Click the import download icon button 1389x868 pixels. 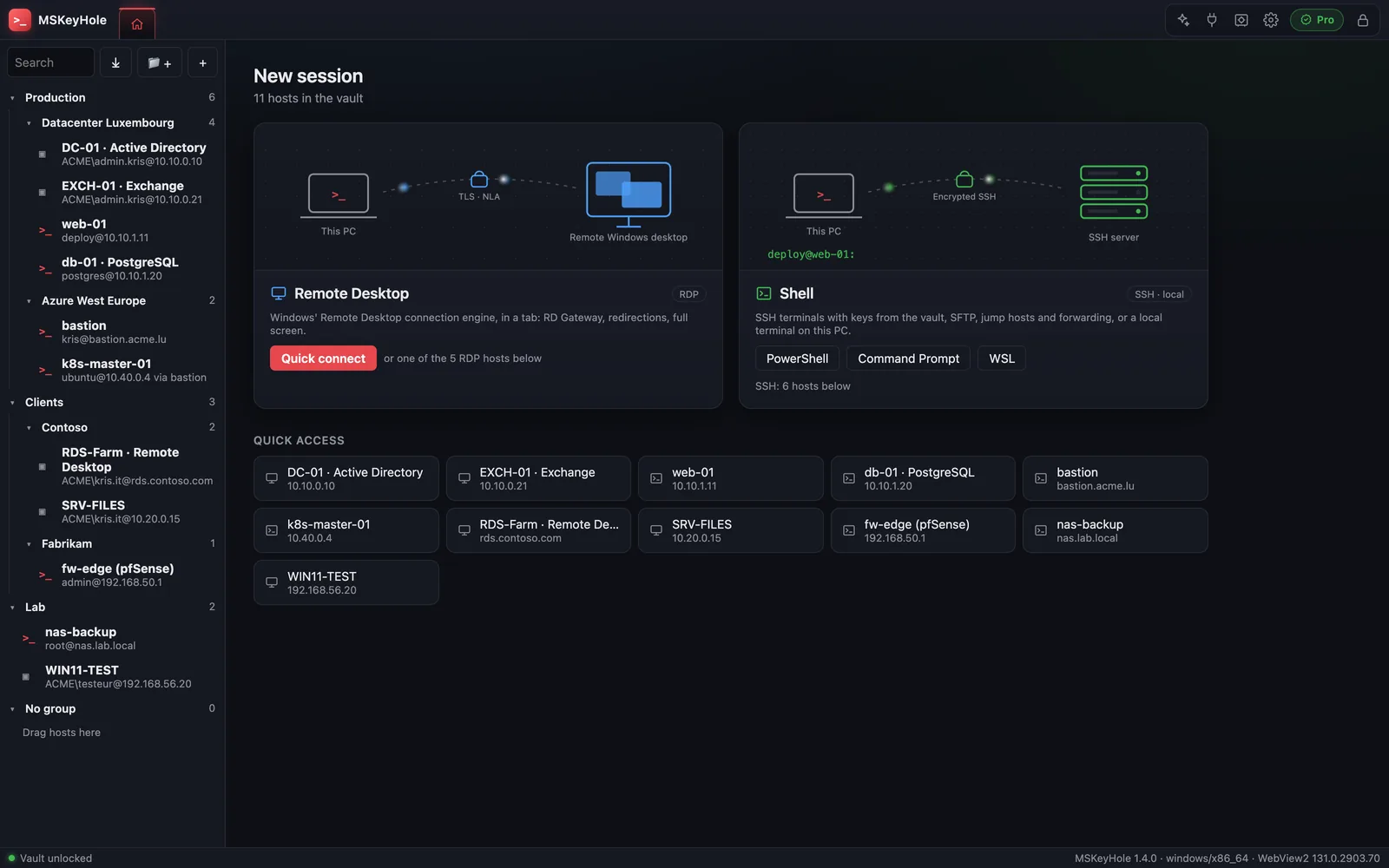[x=115, y=62]
